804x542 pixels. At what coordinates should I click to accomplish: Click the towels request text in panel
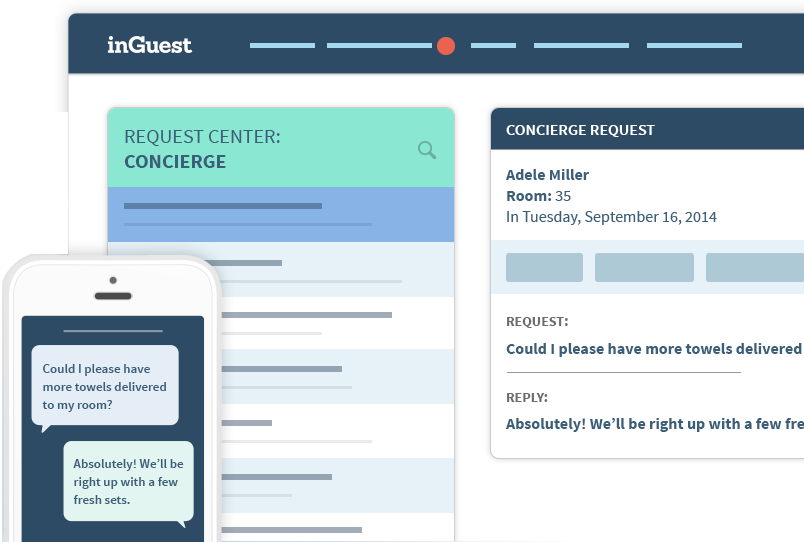click(654, 349)
